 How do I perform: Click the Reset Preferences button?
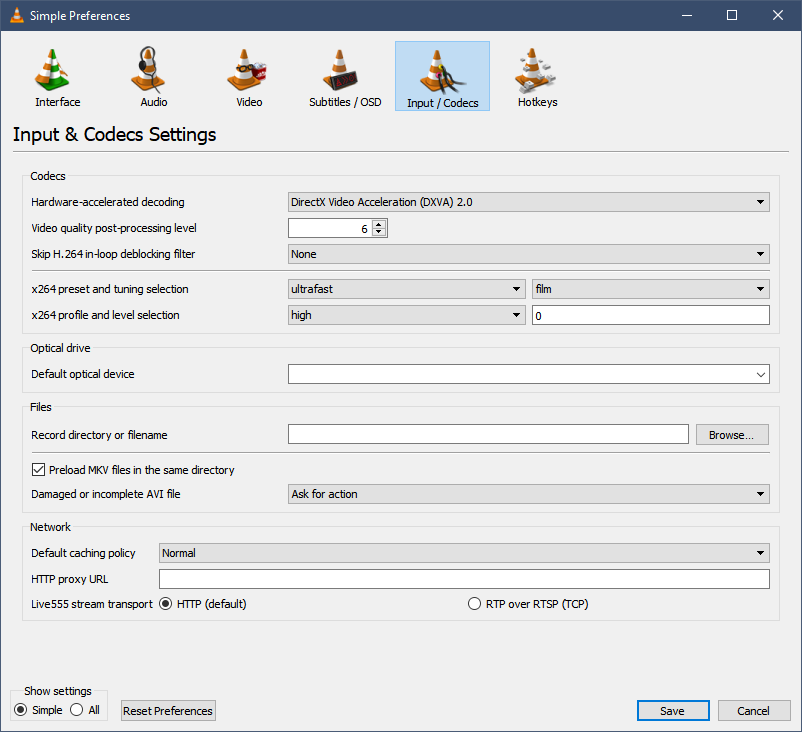point(168,711)
